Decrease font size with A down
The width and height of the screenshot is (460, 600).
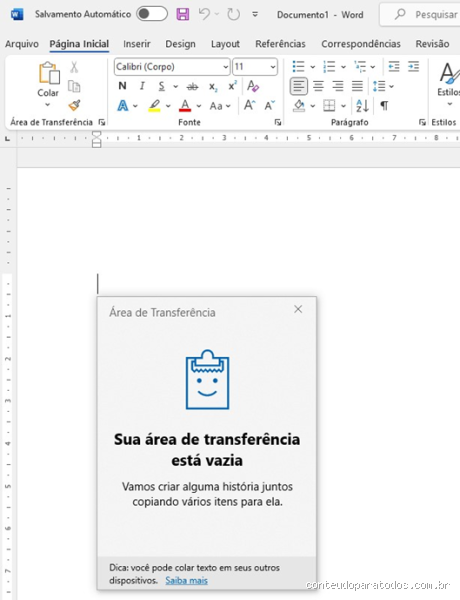pos(270,105)
